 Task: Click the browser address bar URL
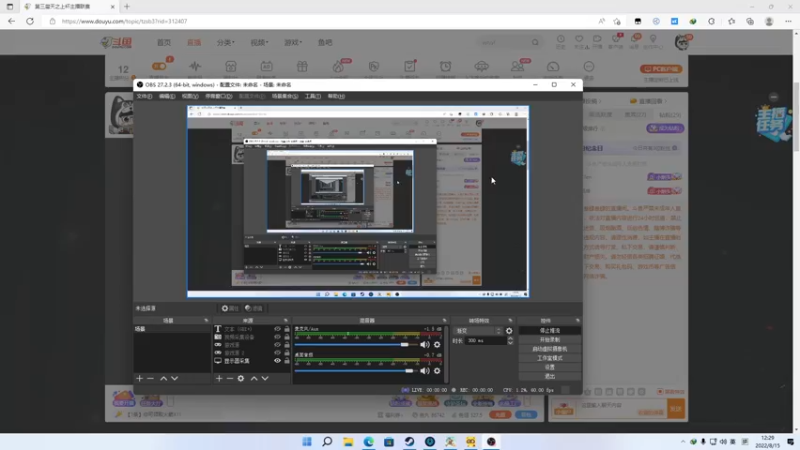124,21
